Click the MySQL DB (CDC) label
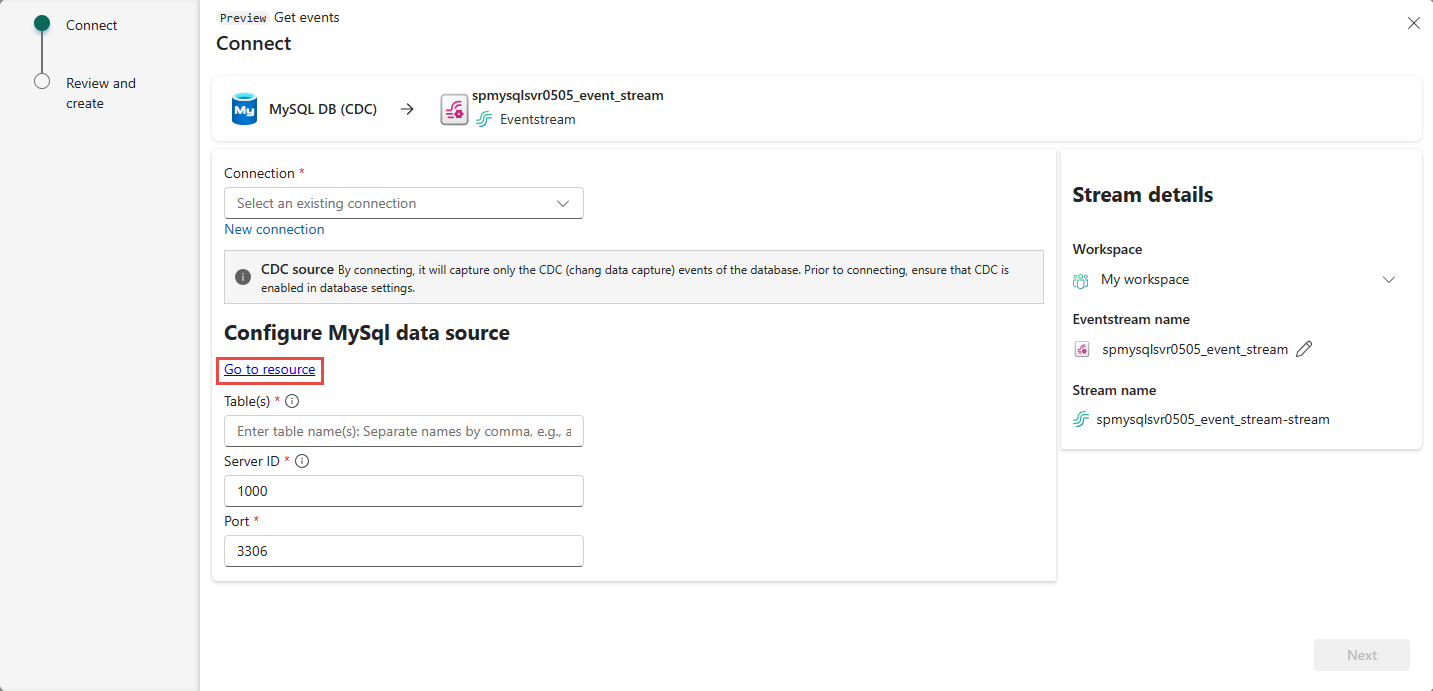The image size is (1433, 691). pyautogui.click(x=323, y=109)
